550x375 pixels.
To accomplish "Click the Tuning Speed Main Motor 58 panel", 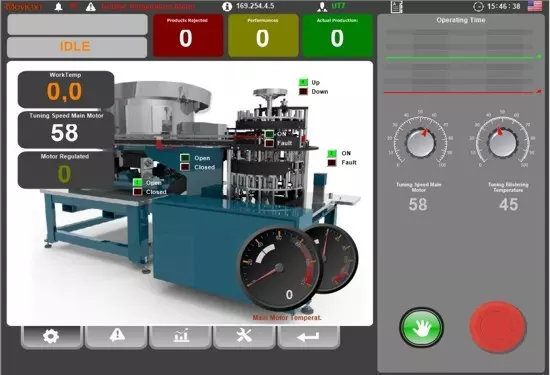I will coord(66,130).
